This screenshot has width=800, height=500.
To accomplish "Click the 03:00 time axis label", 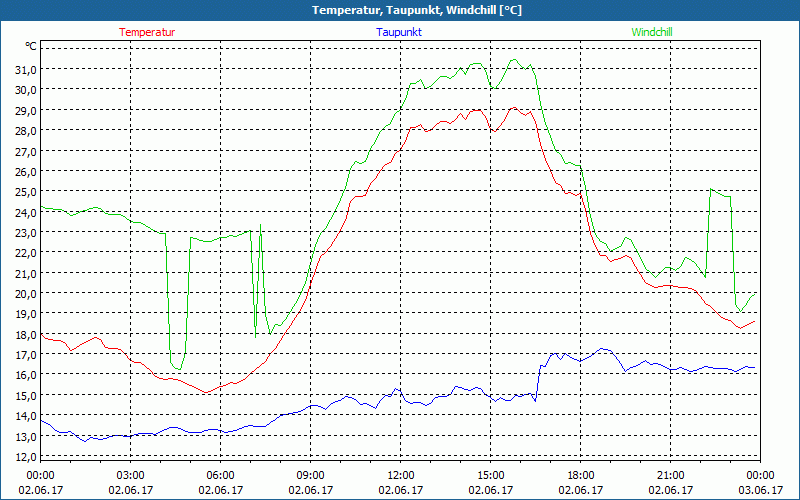I will [131, 476].
